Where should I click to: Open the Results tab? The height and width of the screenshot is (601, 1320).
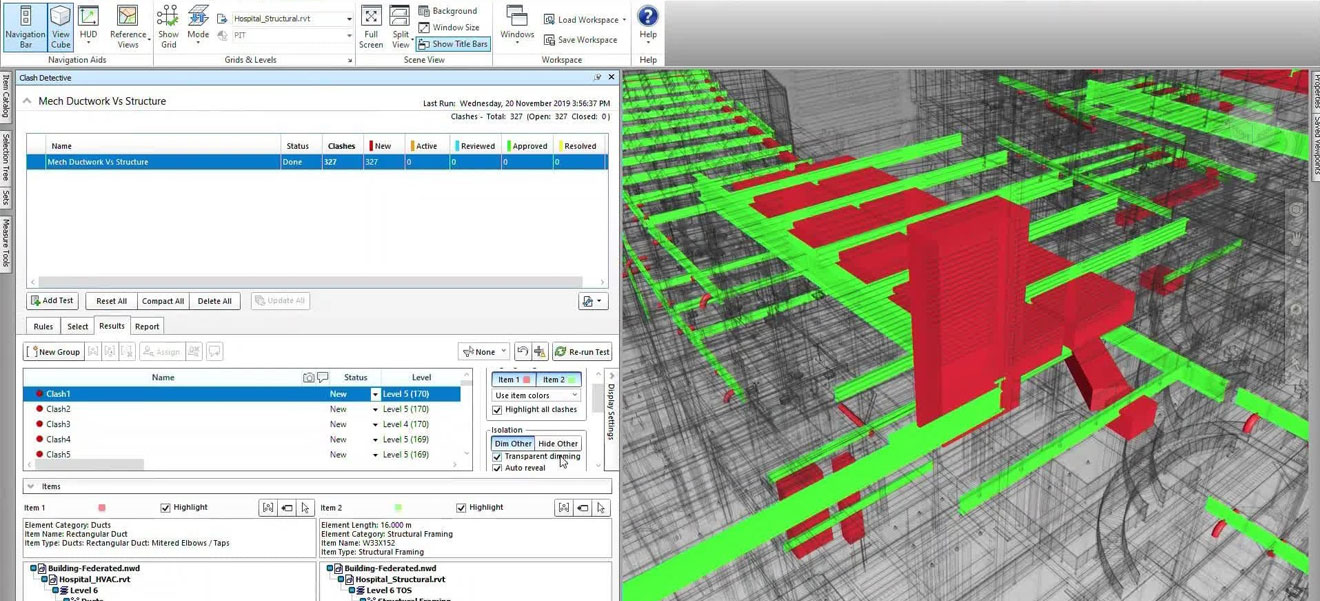pos(112,326)
